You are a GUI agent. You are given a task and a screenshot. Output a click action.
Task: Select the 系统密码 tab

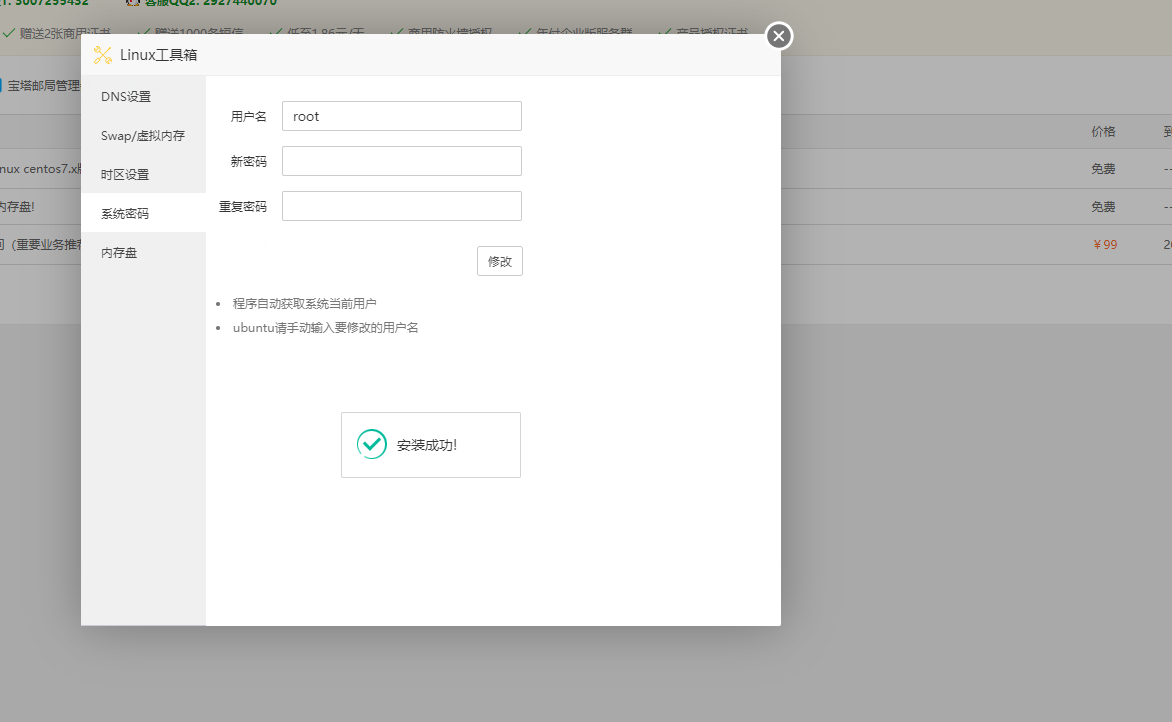click(x=144, y=213)
